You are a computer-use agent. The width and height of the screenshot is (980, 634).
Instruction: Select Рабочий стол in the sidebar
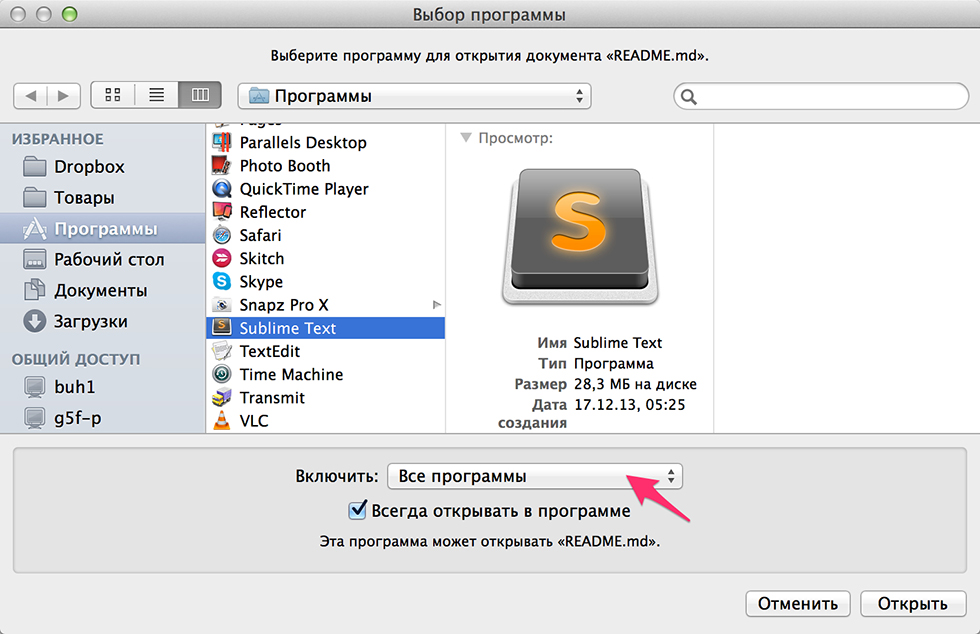click(102, 259)
